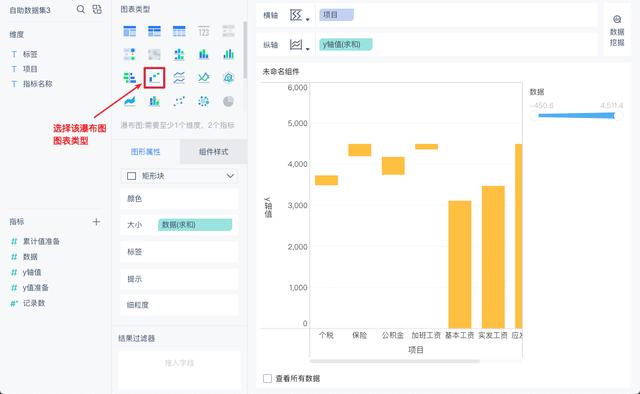The height and width of the screenshot is (394, 640).
Task: Click the switch dataset icon next to search
Action: 97,9
